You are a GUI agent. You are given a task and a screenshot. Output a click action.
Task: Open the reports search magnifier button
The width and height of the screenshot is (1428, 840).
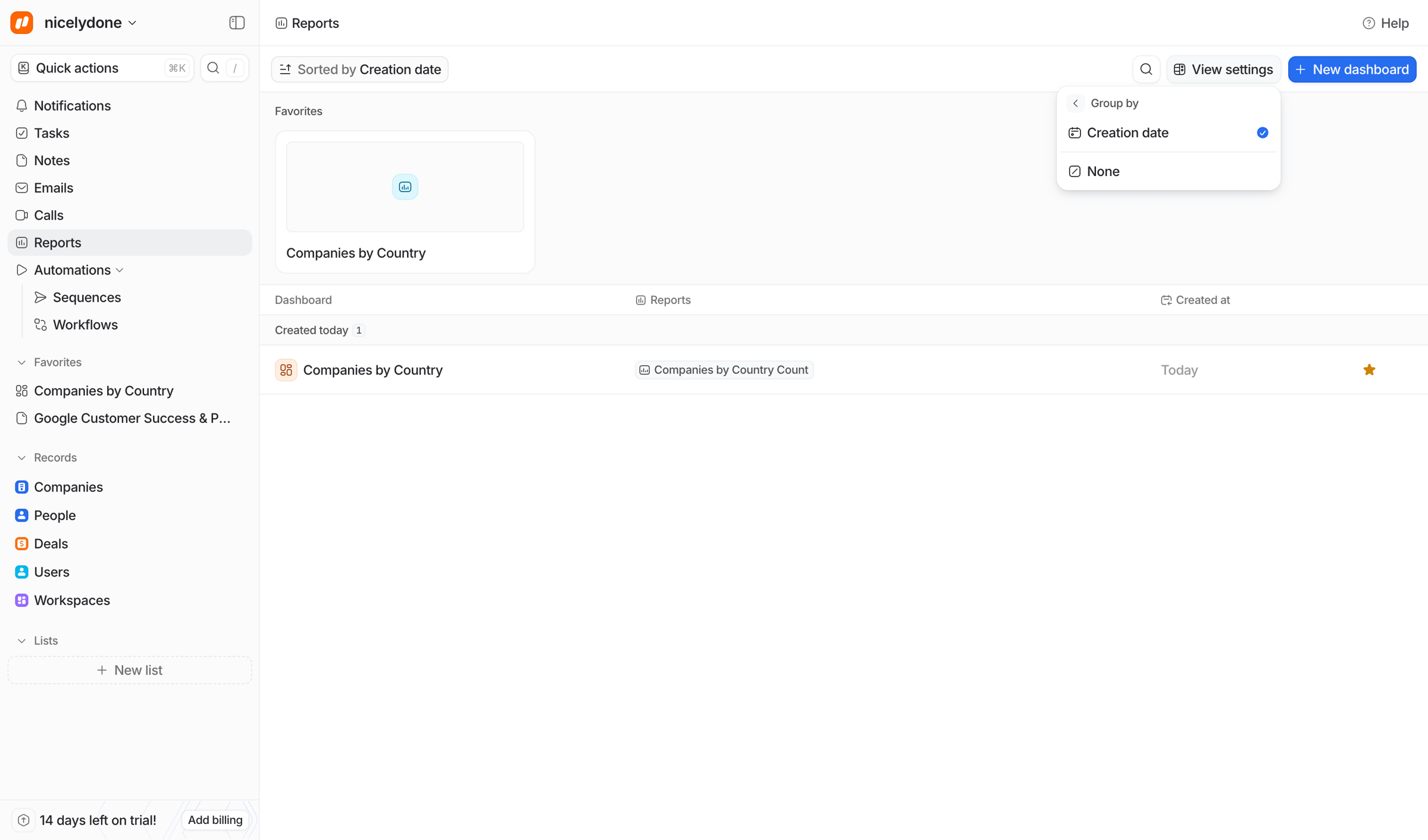tap(1146, 69)
